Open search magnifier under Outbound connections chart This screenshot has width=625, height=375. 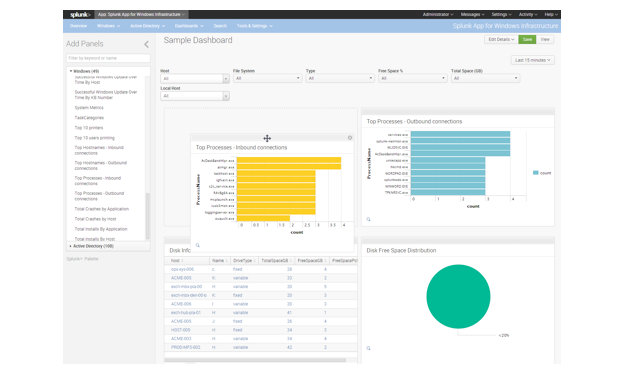coord(369,219)
